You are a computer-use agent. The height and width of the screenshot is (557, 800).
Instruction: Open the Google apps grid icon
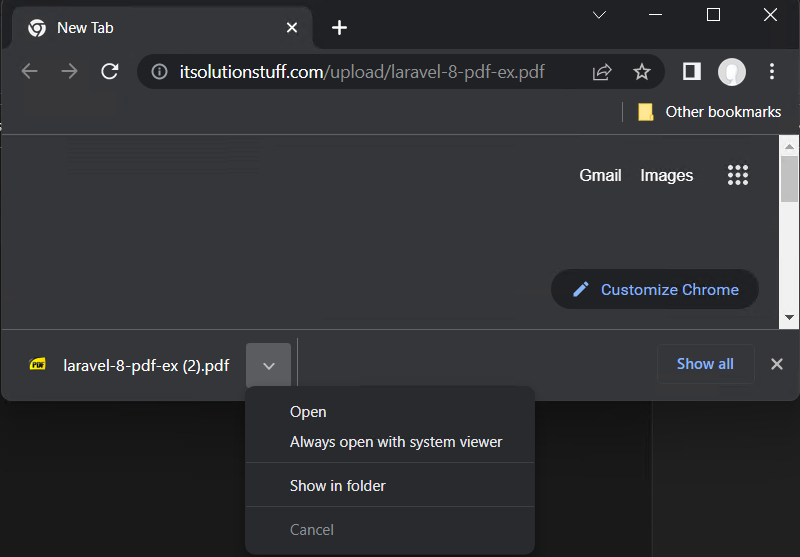coord(738,175)
